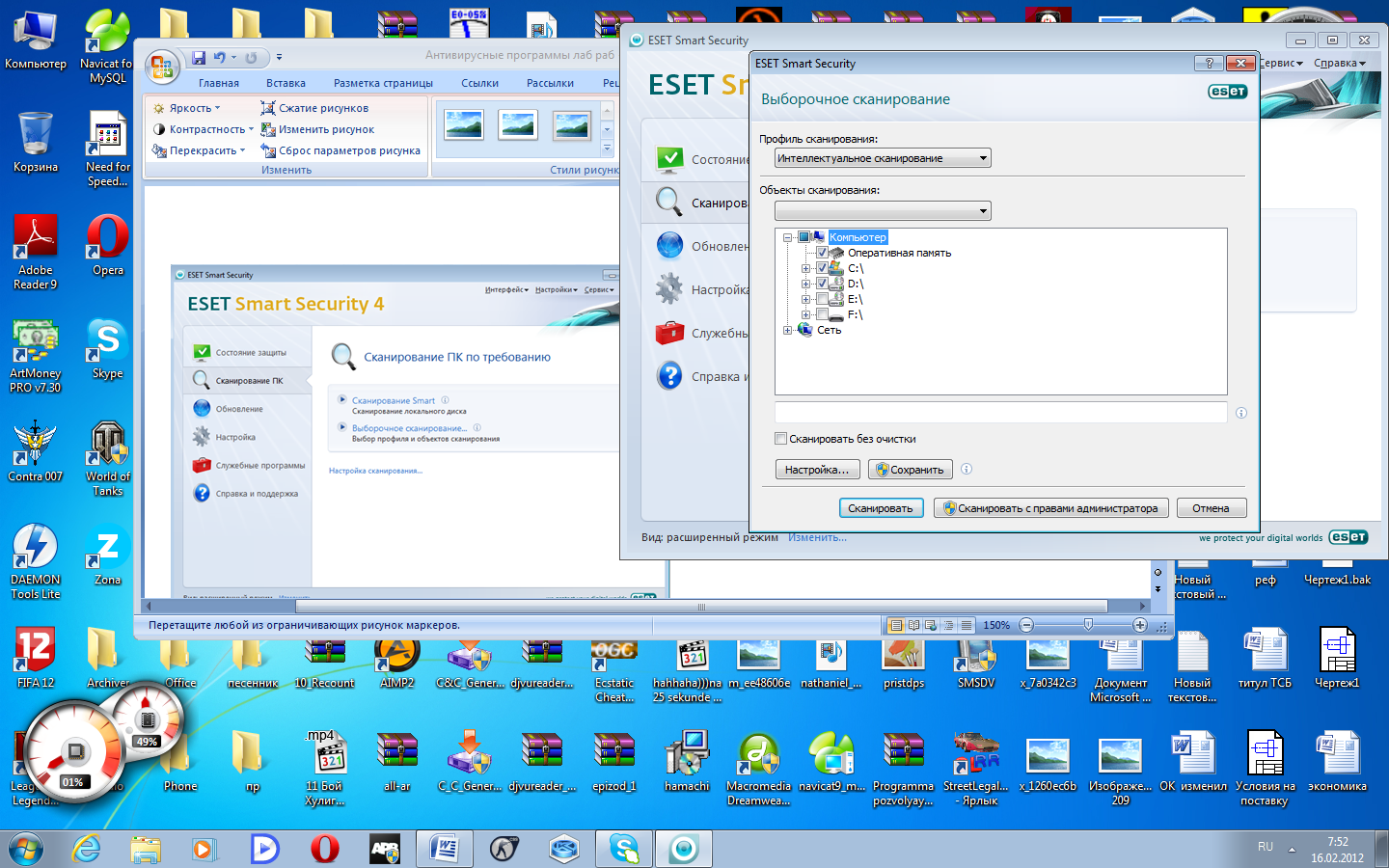Click the Изменить... link in ESET window
Image resolution: width=1389 pixels, height=868 pixels.
tap(817, 537)
